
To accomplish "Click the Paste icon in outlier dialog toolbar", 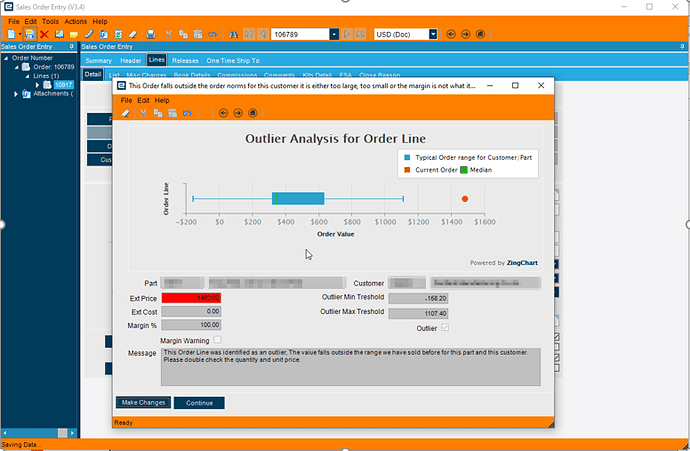I will coord(172,113).
